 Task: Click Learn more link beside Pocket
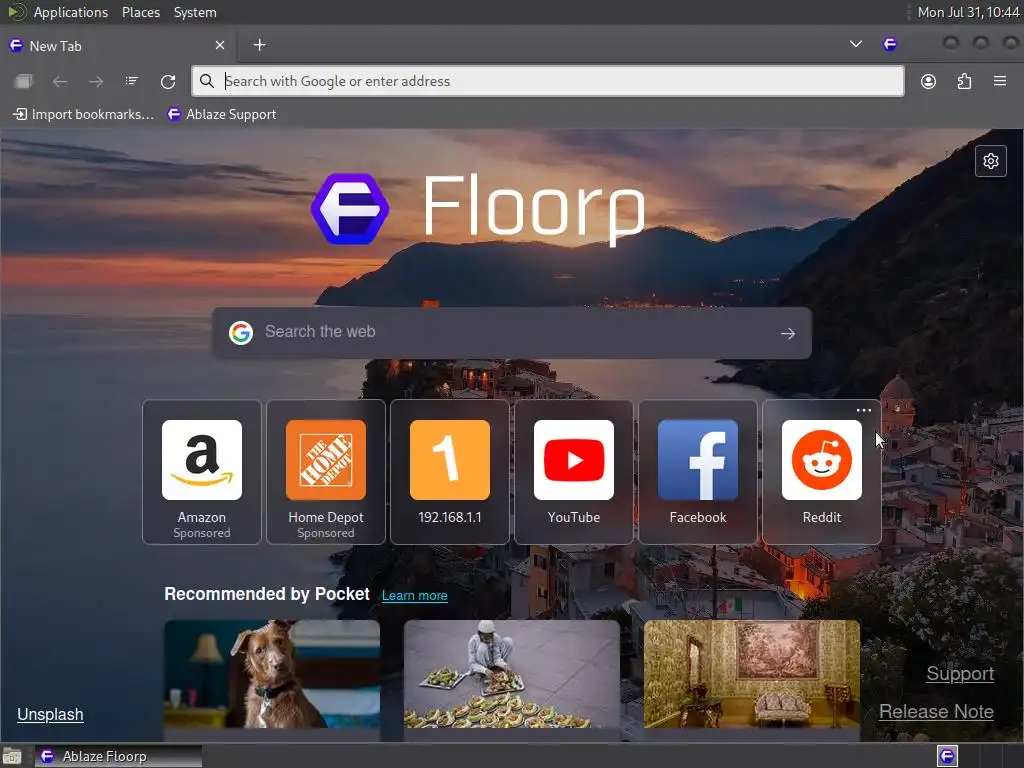(415, 596)
